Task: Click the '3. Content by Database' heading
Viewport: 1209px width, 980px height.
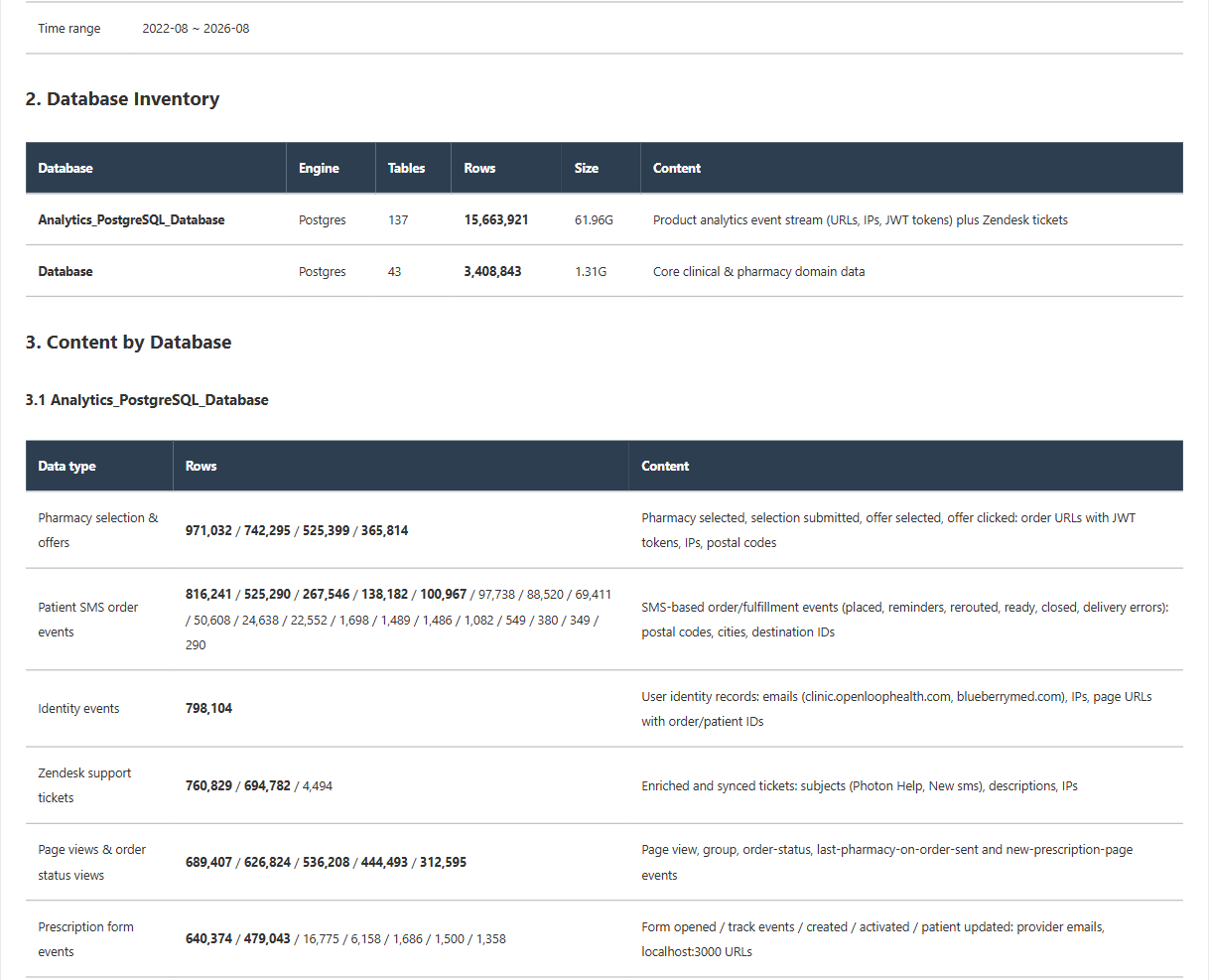Action: point(128,343)
